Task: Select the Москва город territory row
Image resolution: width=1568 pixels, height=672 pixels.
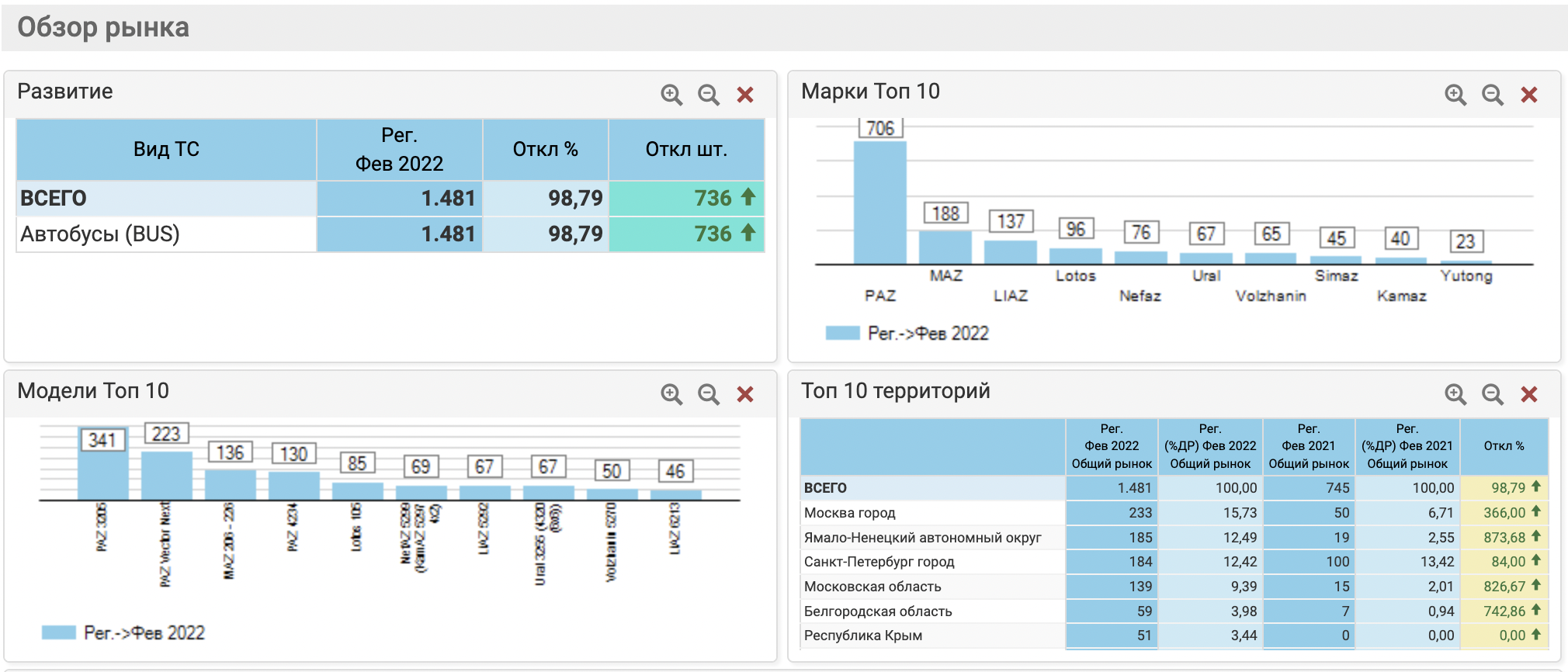Action: pyautogui.click(x=850, y=513)
